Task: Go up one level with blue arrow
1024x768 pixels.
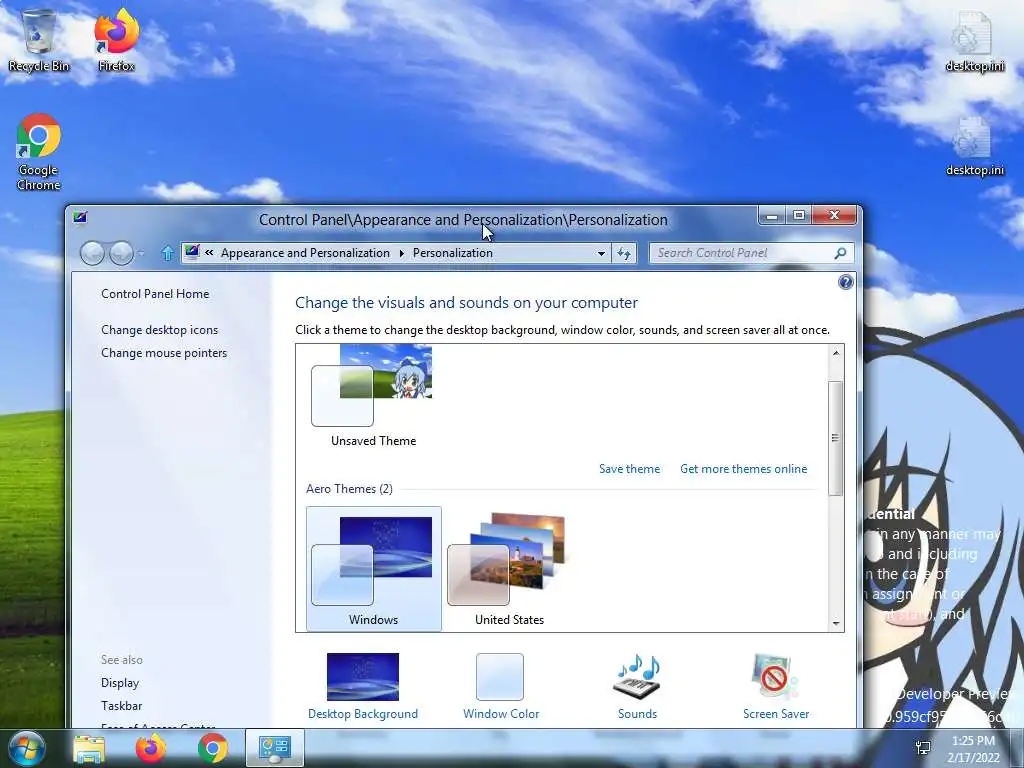Action: [x=167, y=253]
